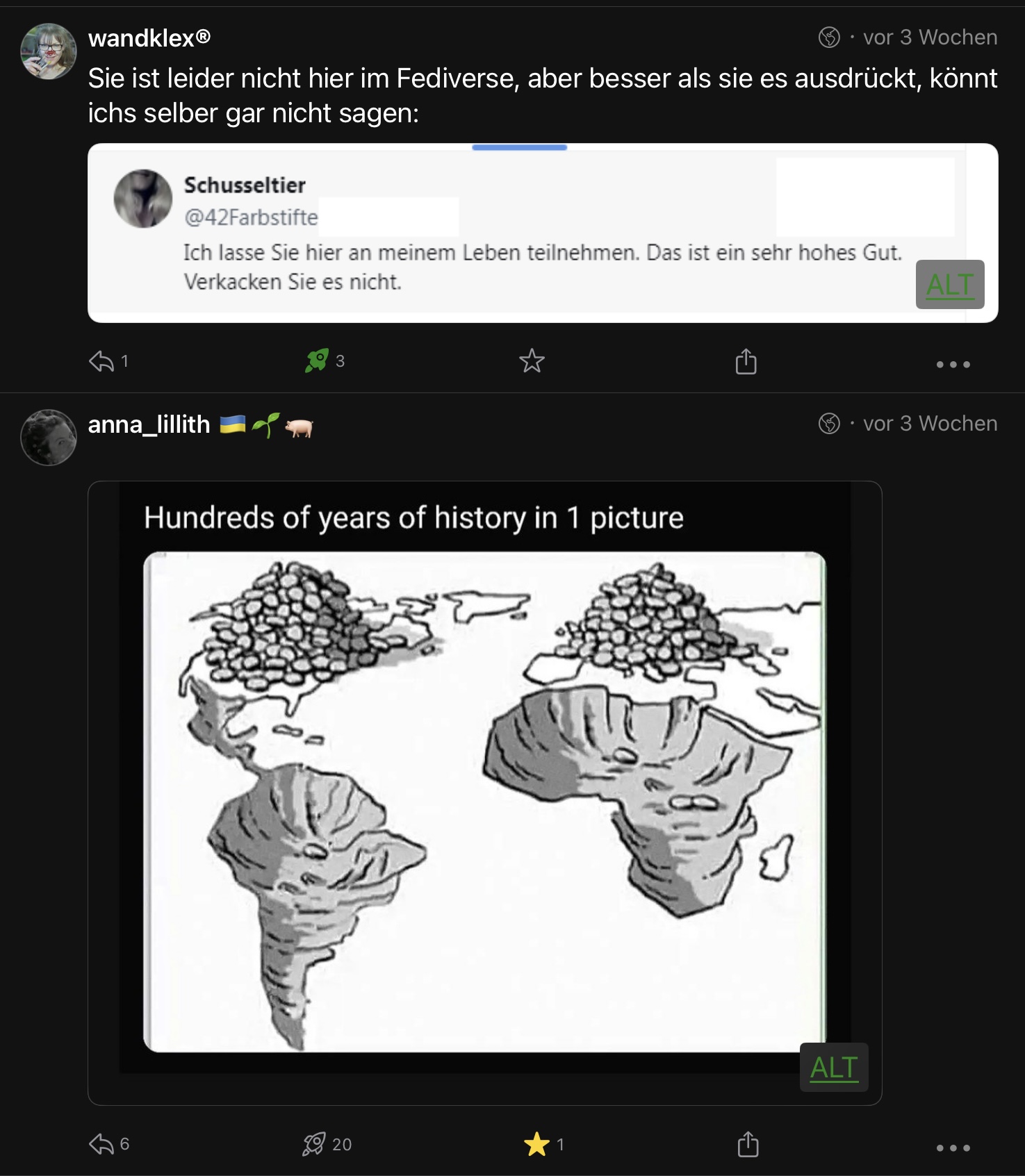Open anna_lillith's profile via display name

(149, 424)
